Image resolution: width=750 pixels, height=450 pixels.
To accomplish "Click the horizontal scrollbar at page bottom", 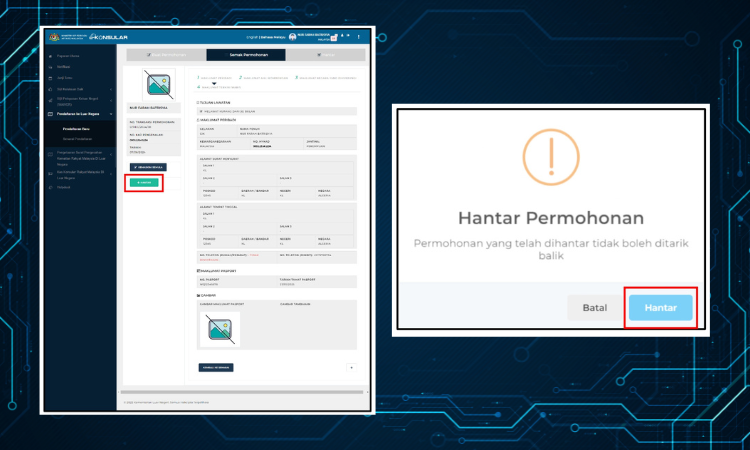I will (242, 392).
